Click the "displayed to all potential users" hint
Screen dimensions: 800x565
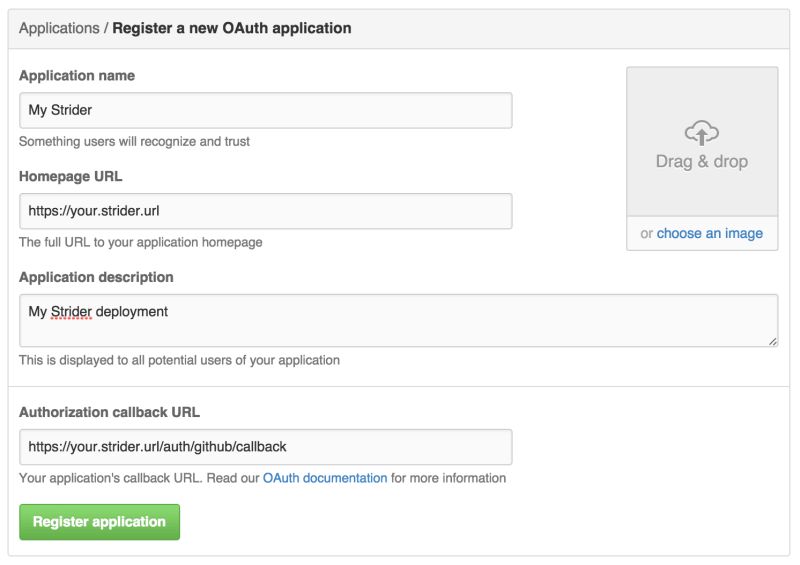(x=179, y=360)
